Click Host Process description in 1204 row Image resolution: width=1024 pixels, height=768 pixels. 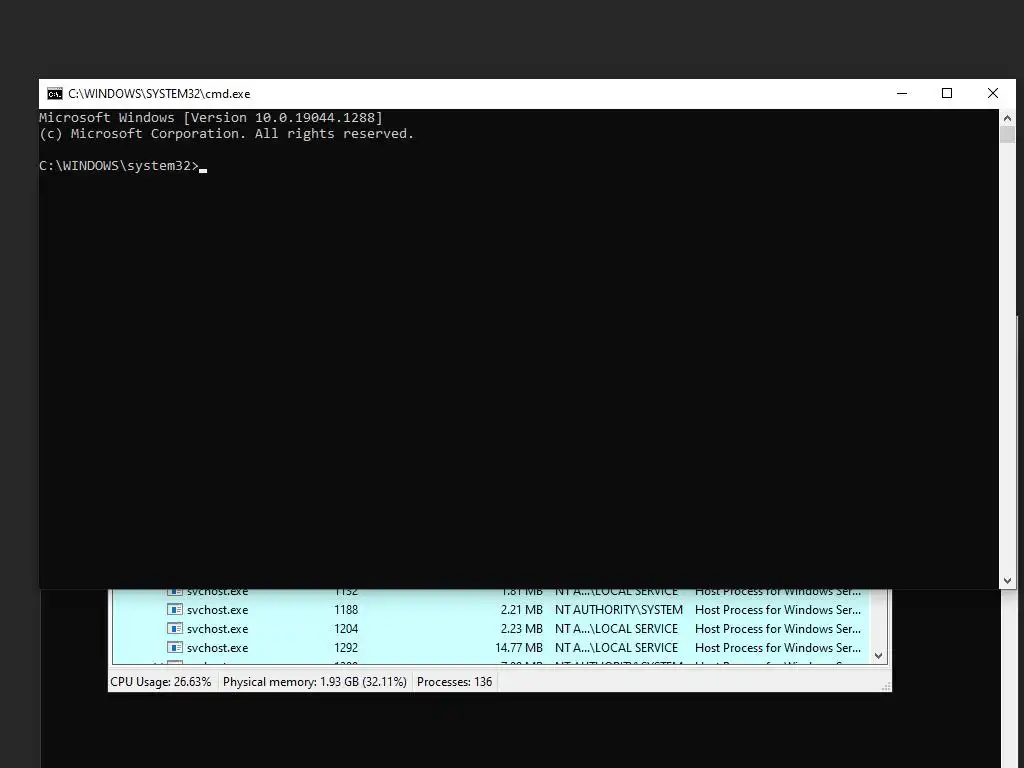[x=778, y=629]
